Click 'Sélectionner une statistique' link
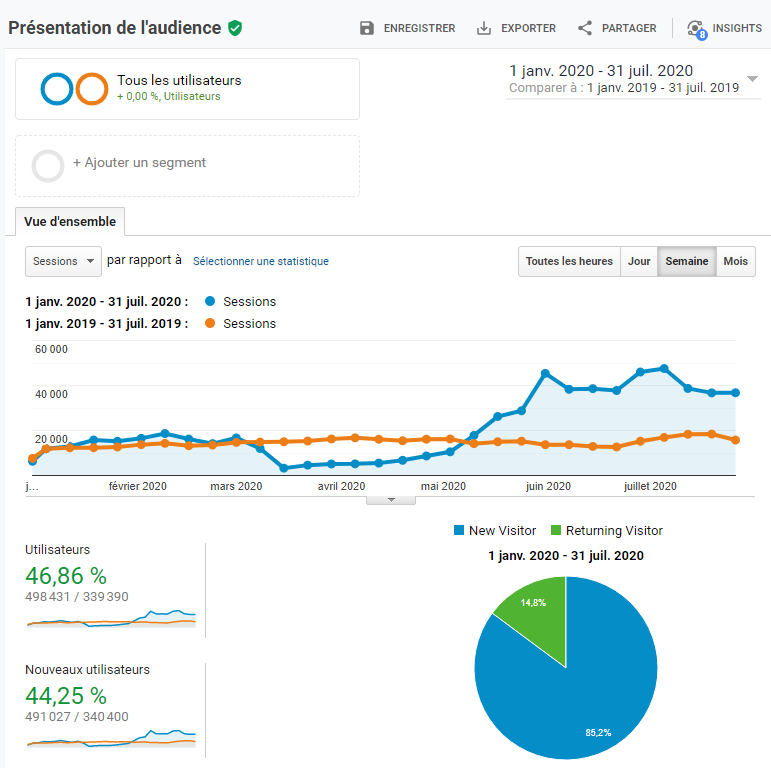Viewport: 771px width, 768px height. (261, 261)
